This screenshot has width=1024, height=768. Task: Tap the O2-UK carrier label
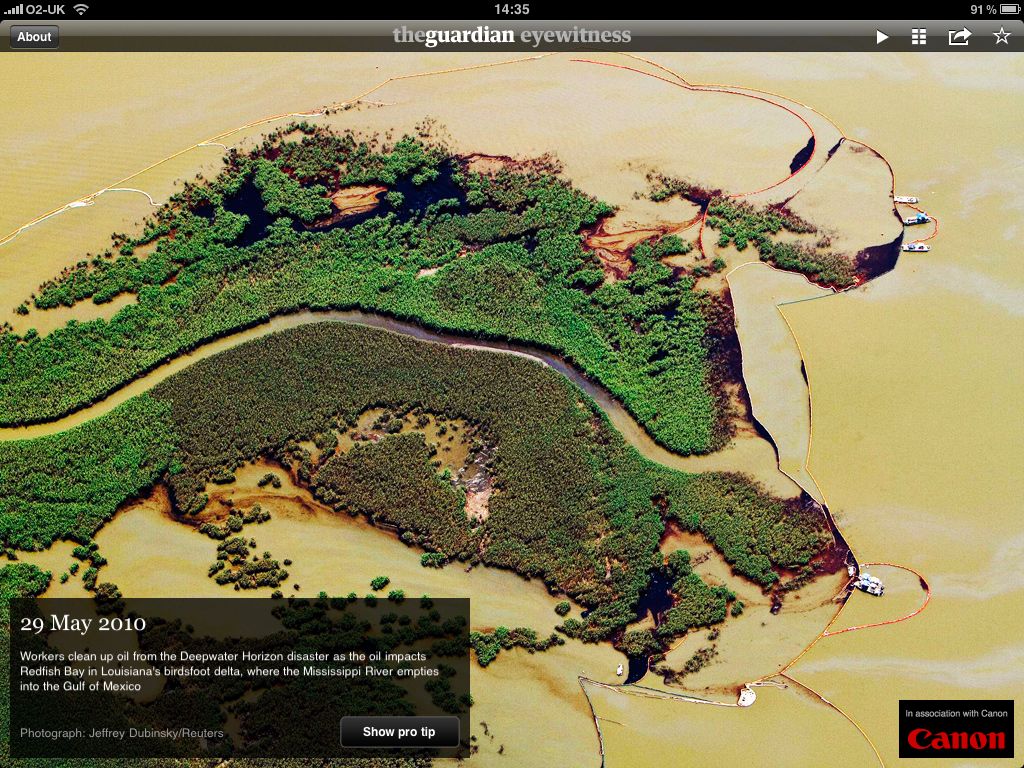point(47,9)
